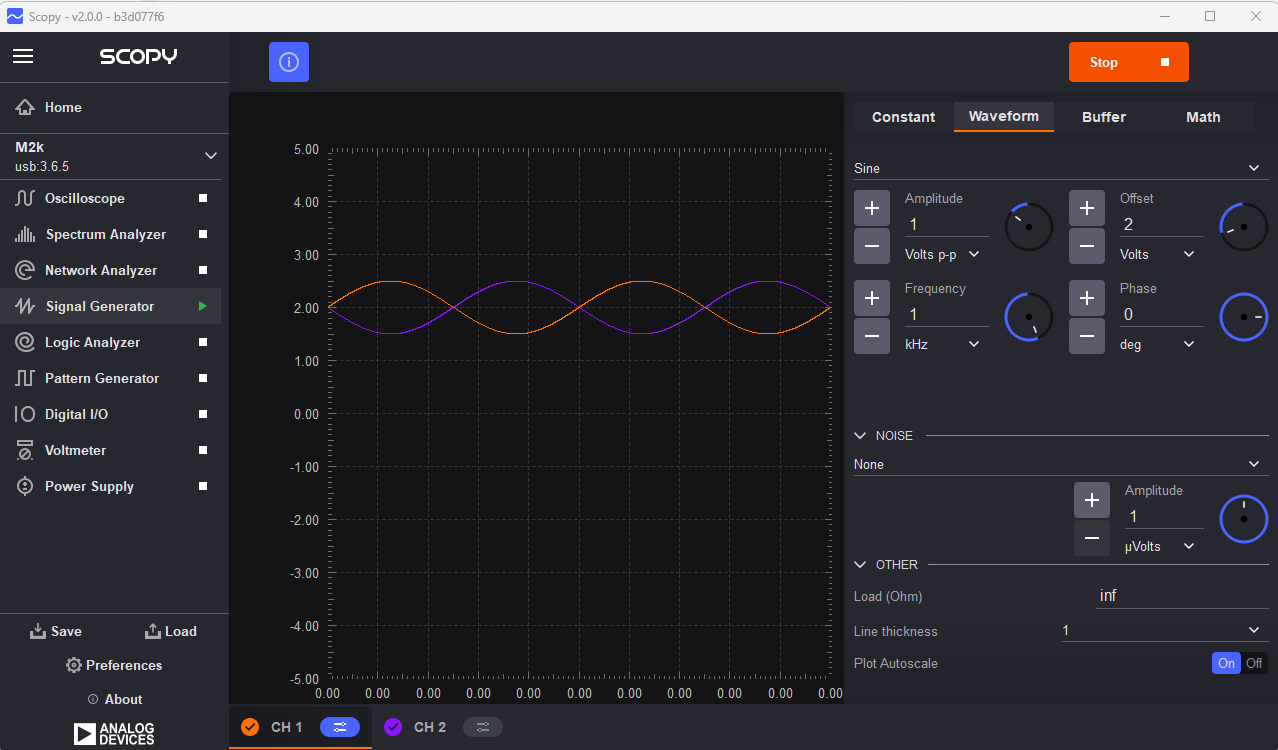The width and height of the screenshot is (1278, 750).
Task: Increase Phase with plus button
Action: pyautogui.click(x=1087, y=298)
